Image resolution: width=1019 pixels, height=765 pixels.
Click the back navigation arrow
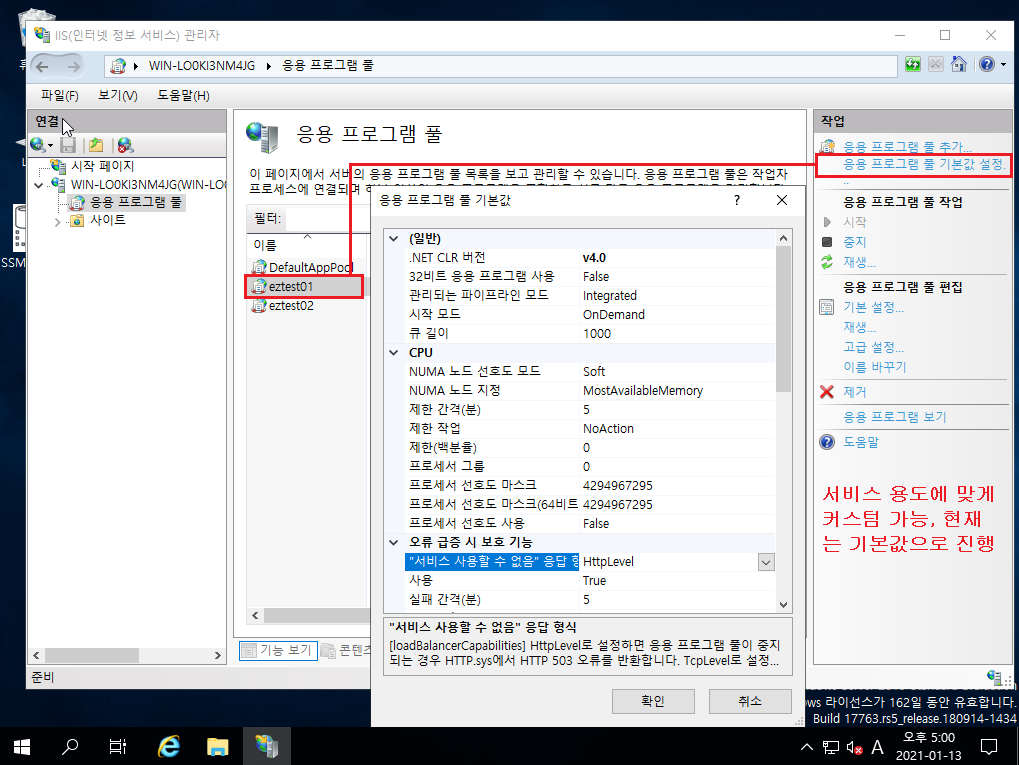tap(42, 66)
